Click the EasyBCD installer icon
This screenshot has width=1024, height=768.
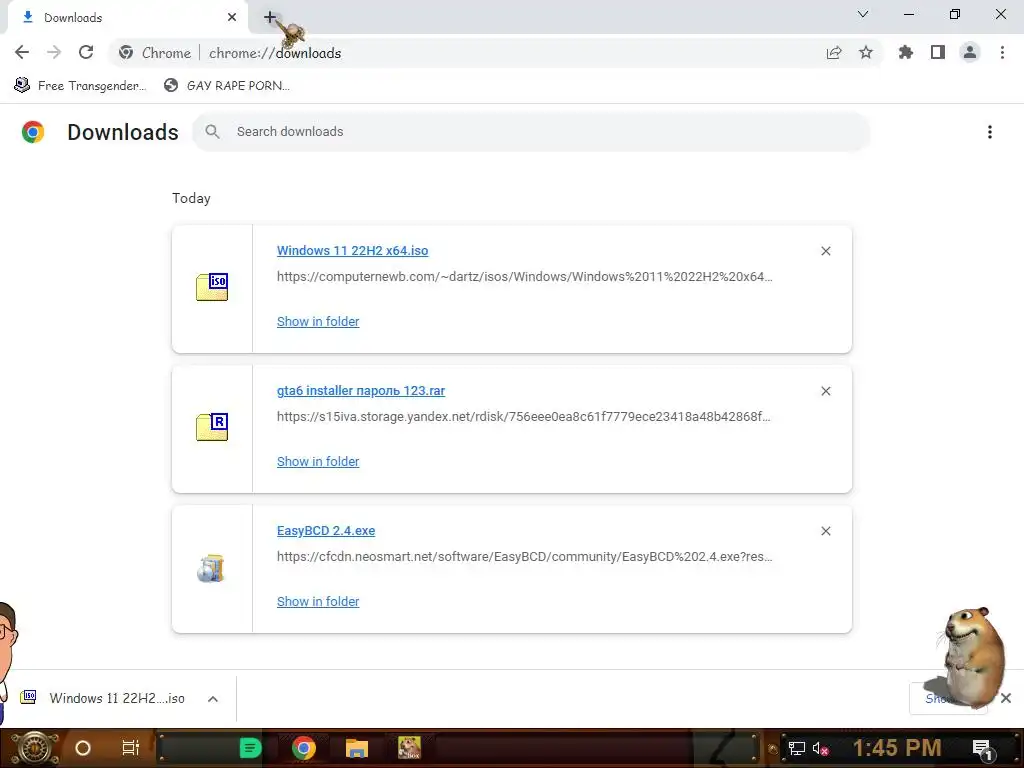tap(211, 568)
